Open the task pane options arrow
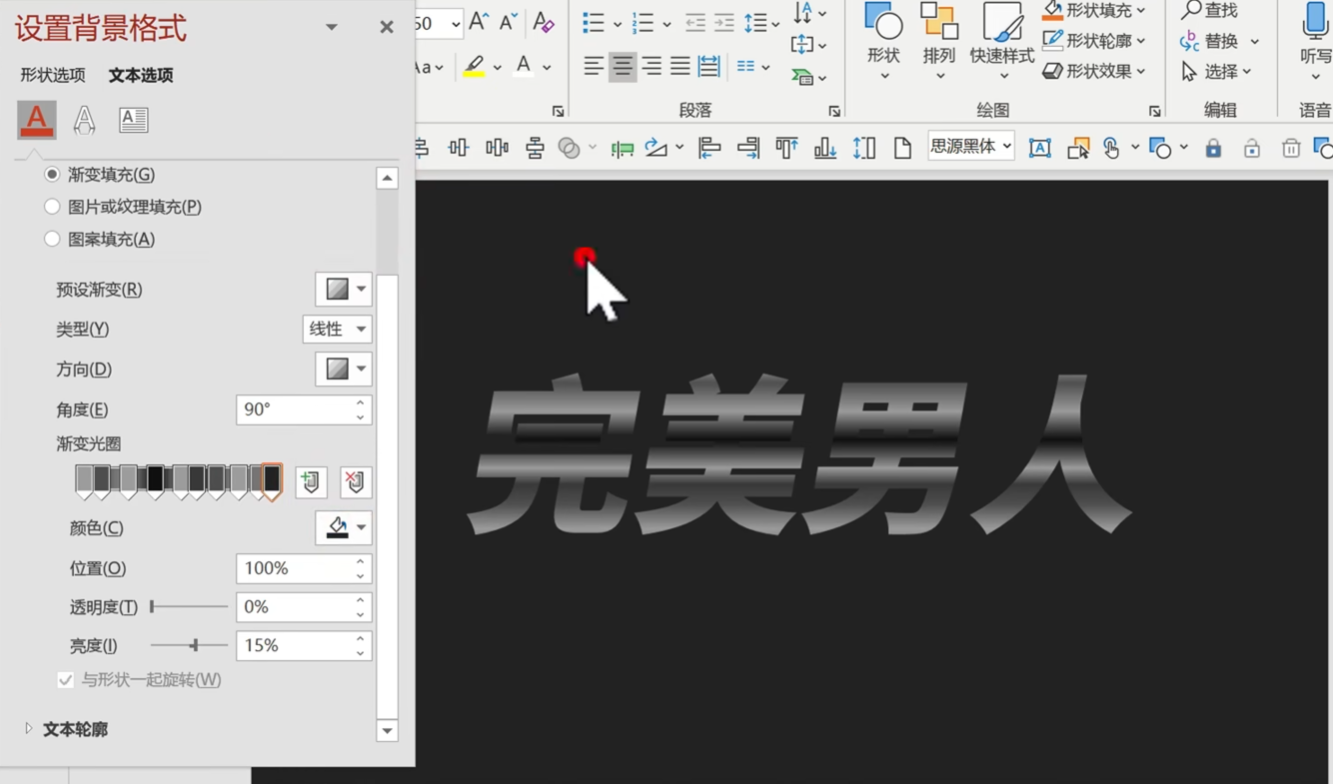 click(x=331, y=27)
